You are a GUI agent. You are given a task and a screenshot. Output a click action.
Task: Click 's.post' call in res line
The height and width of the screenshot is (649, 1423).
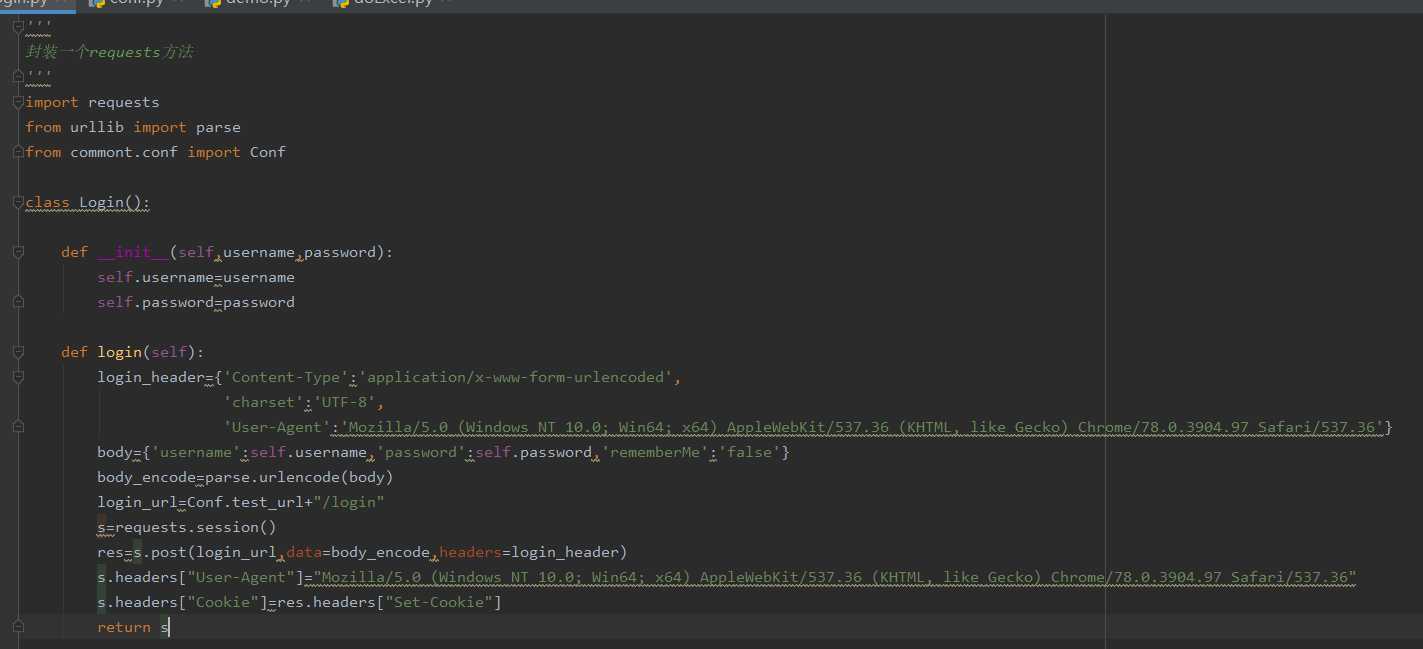point(160,552)
